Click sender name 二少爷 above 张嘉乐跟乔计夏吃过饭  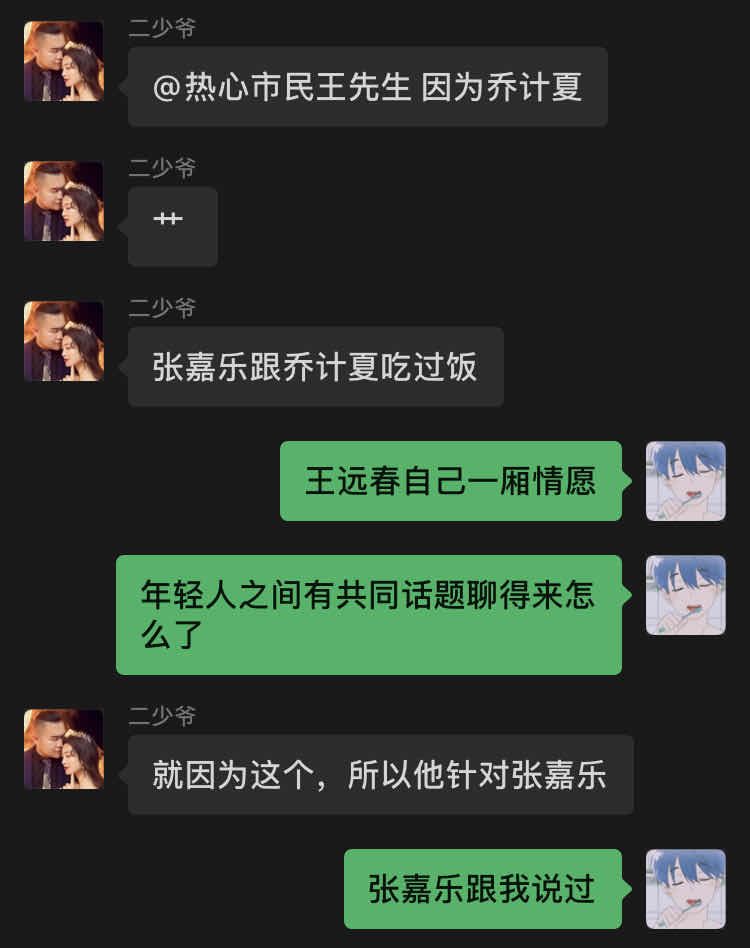pos(162,309)
